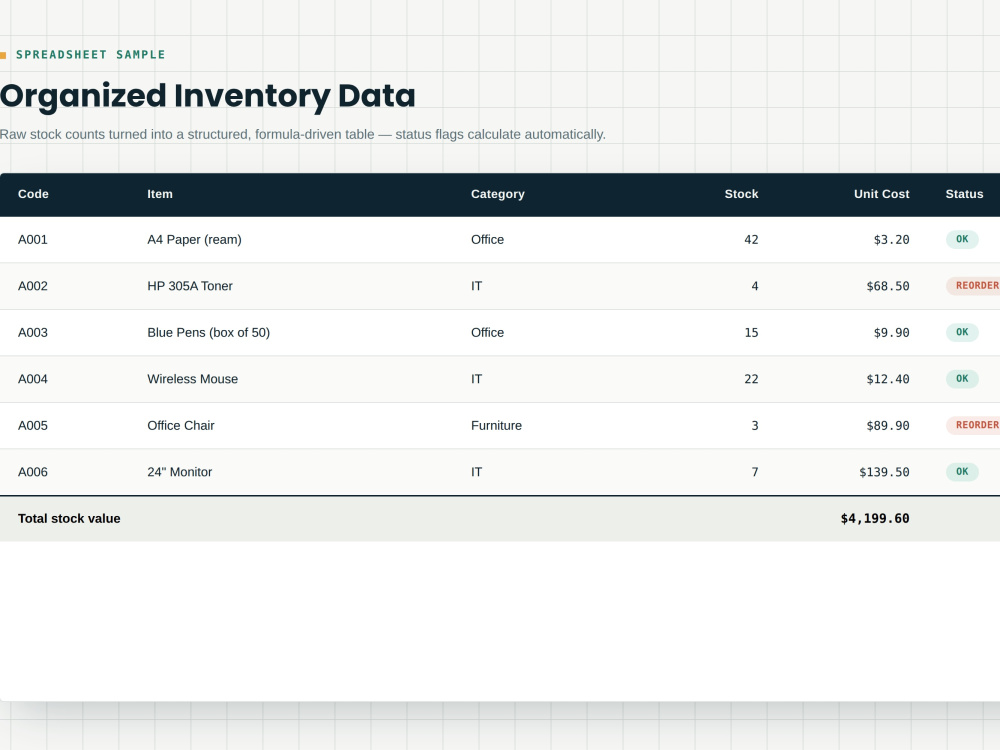Click unit cost $139.50
The image size is (1000, 750).
click(x=884, y=473)
